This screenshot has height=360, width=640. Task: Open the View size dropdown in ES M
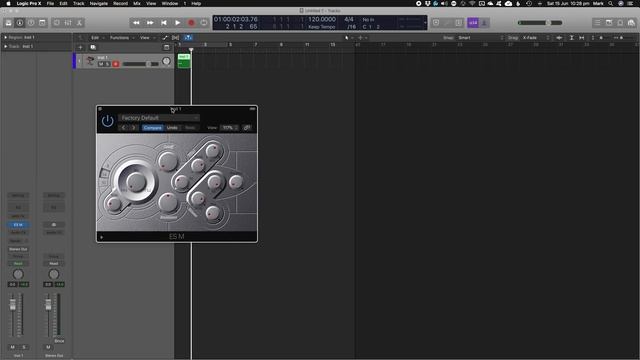tap(229, 128)
